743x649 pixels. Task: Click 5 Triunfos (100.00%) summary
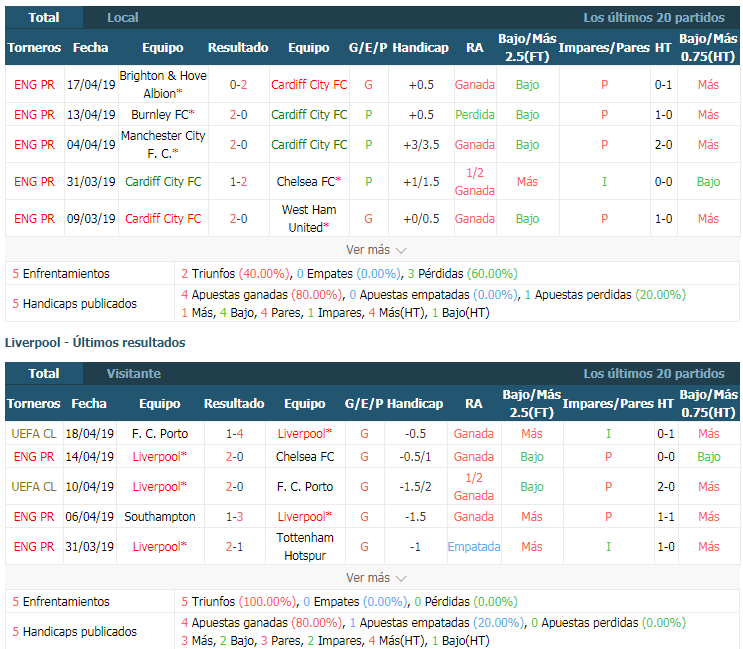click(x=239, y=602)
